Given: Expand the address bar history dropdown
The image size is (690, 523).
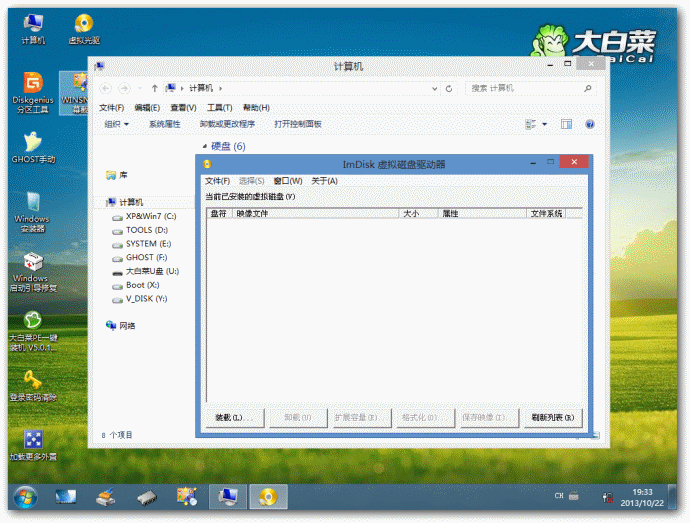Looking at the screenshot, I should pos(434,88).
